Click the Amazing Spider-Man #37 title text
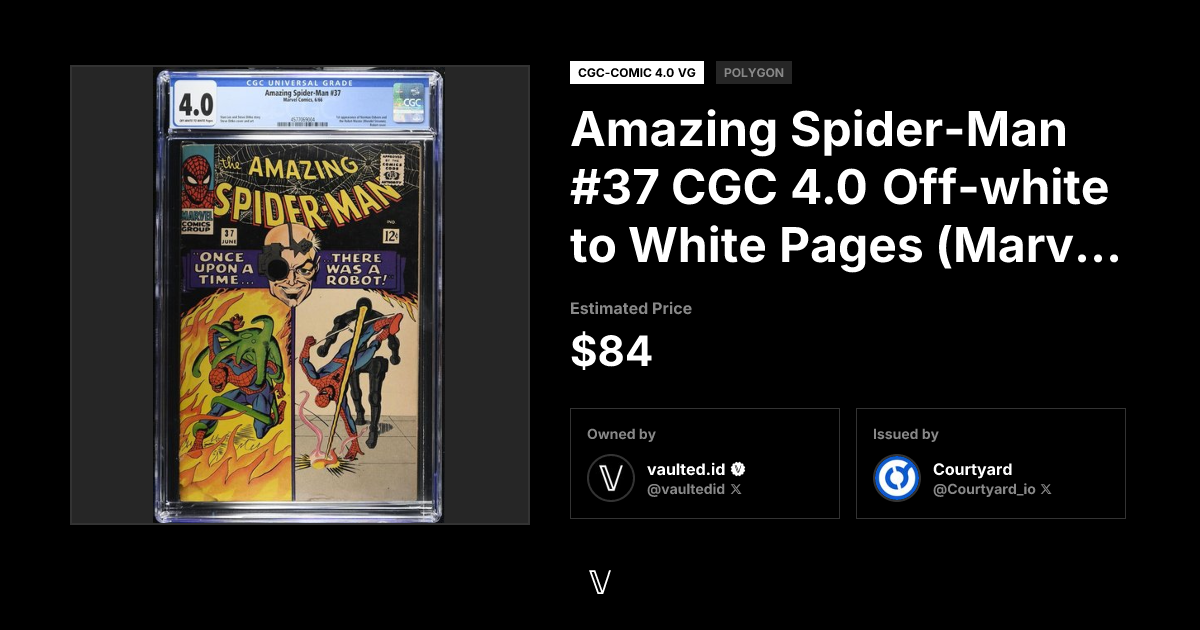The image size is (1200, 630). [844, 188]
